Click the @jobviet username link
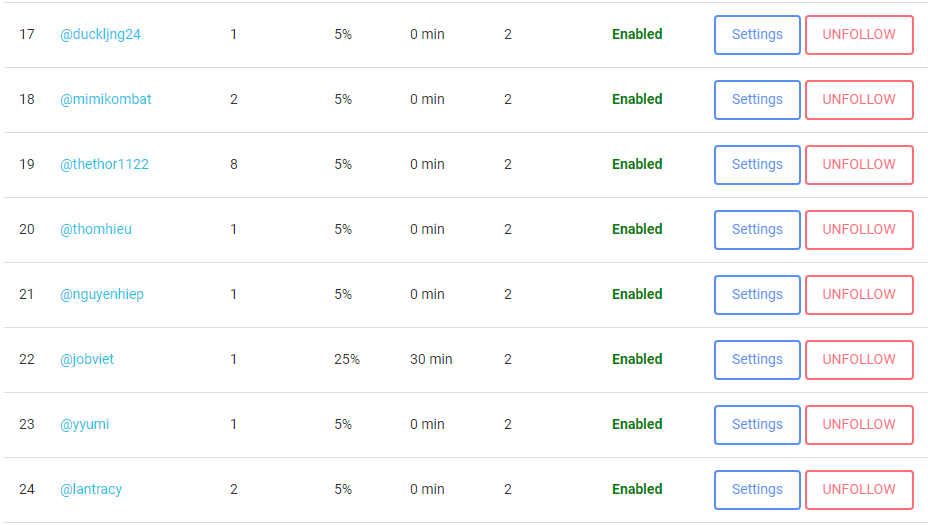This screenshot has width=928, height=525. (87, 359)
